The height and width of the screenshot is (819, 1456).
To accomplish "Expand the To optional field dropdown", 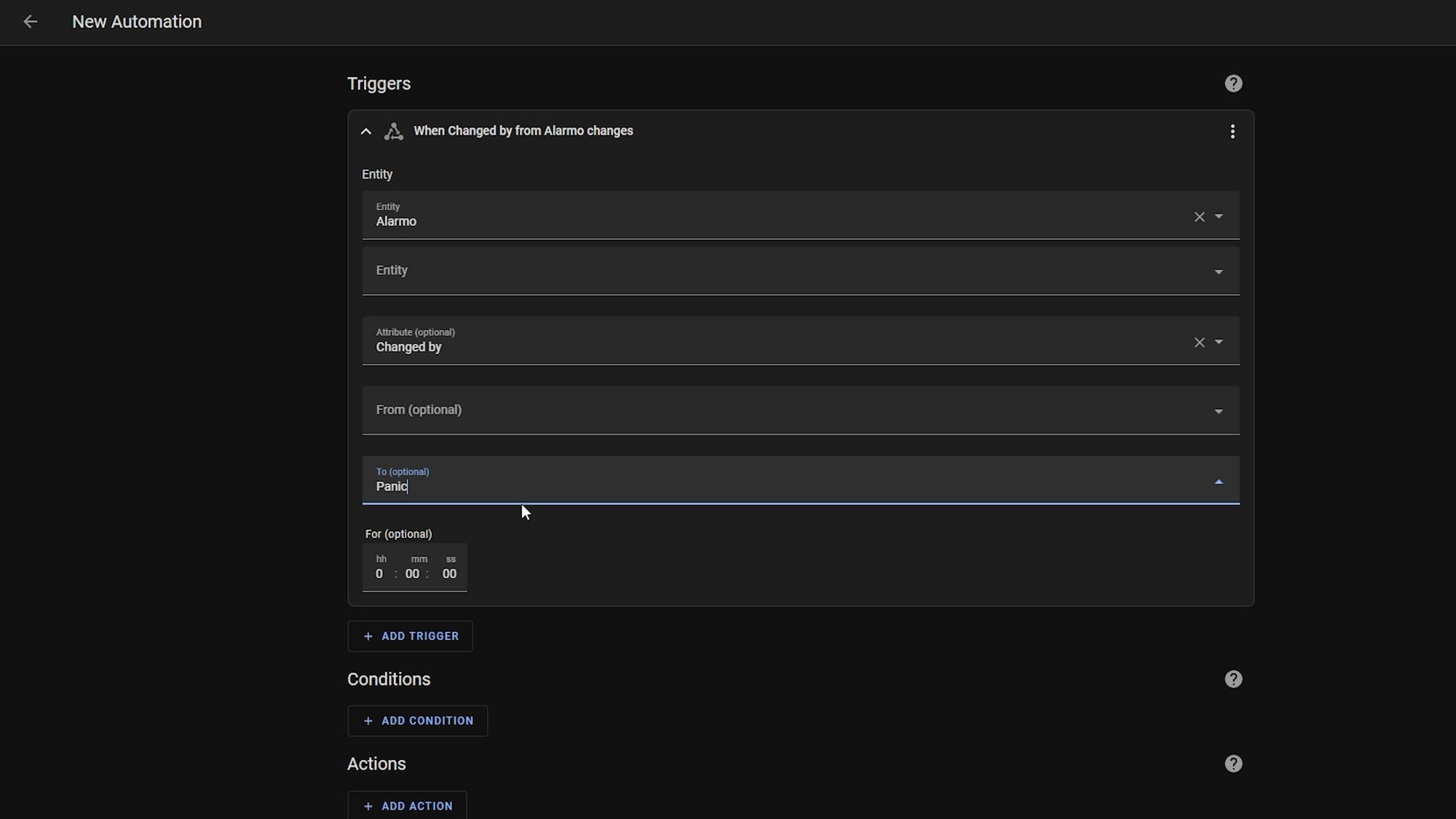I will coord(1218,482).
